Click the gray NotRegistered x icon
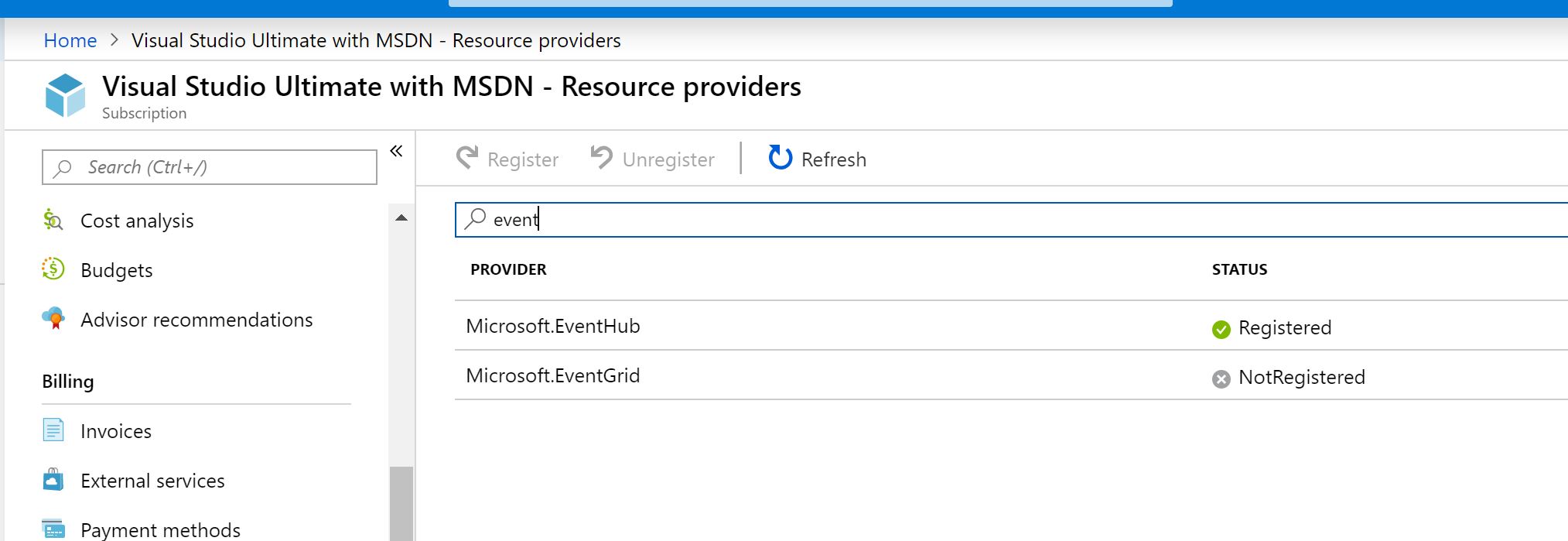Image resolution: width=1568 pixels, height=541 pixels. coord(1221,378)
